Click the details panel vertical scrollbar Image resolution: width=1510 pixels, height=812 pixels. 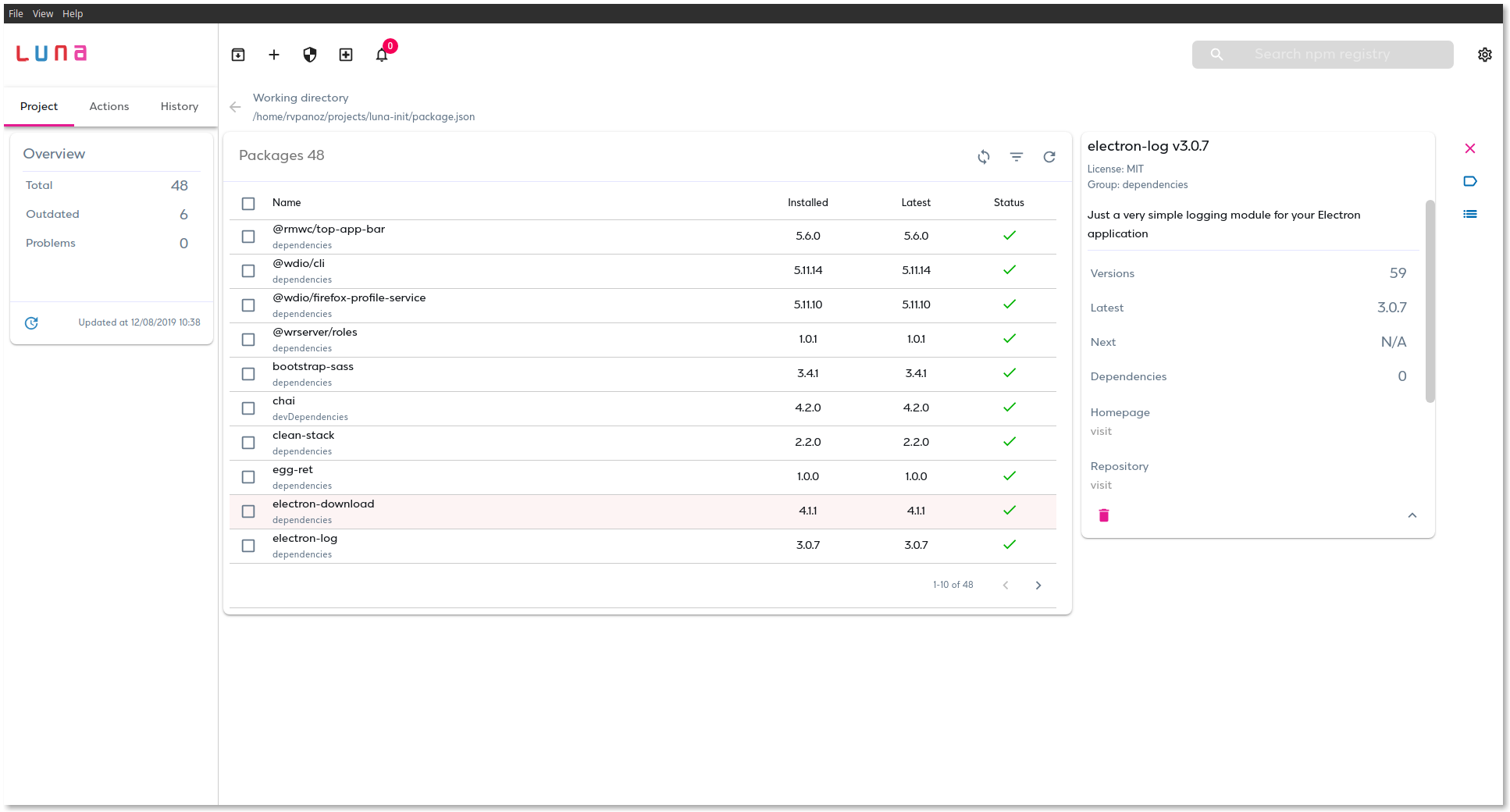1430,301
